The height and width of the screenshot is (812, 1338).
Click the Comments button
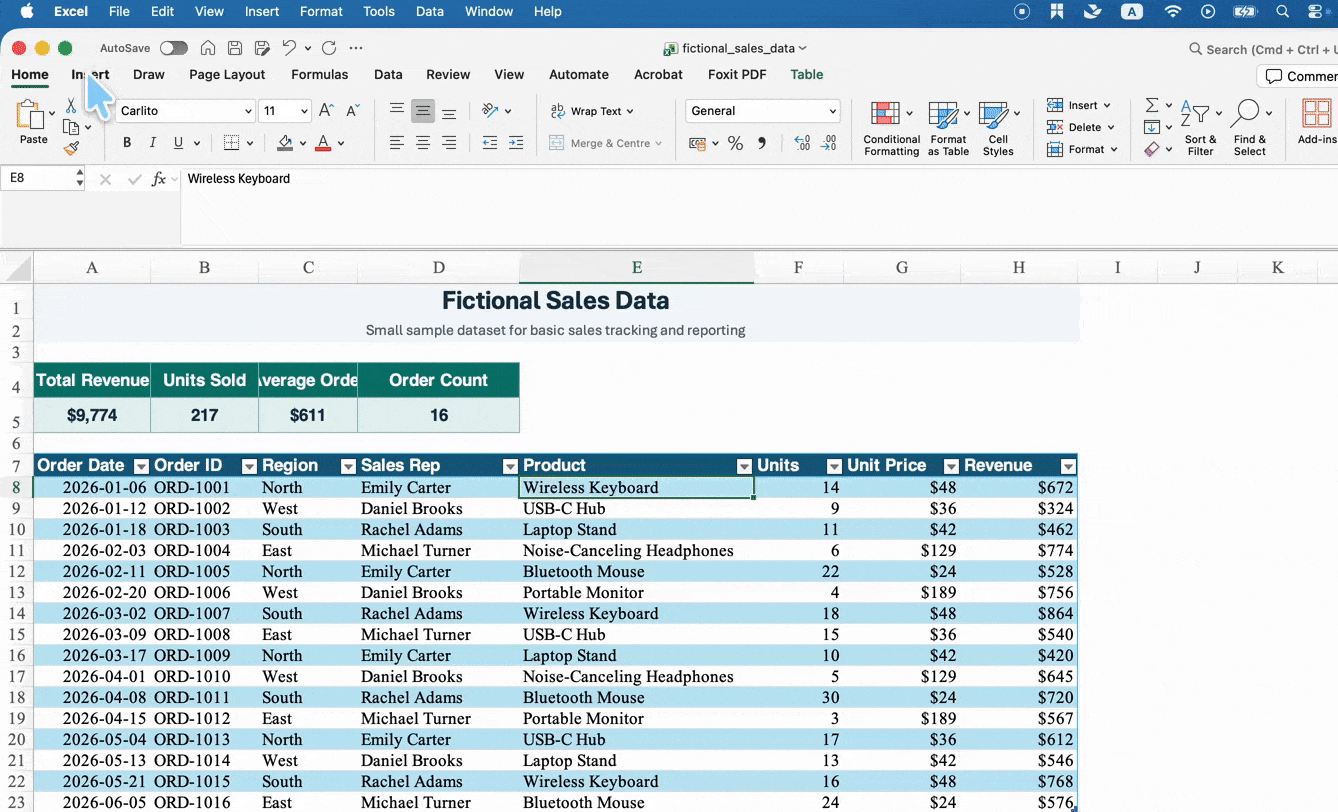click(x=1298, y=76)
